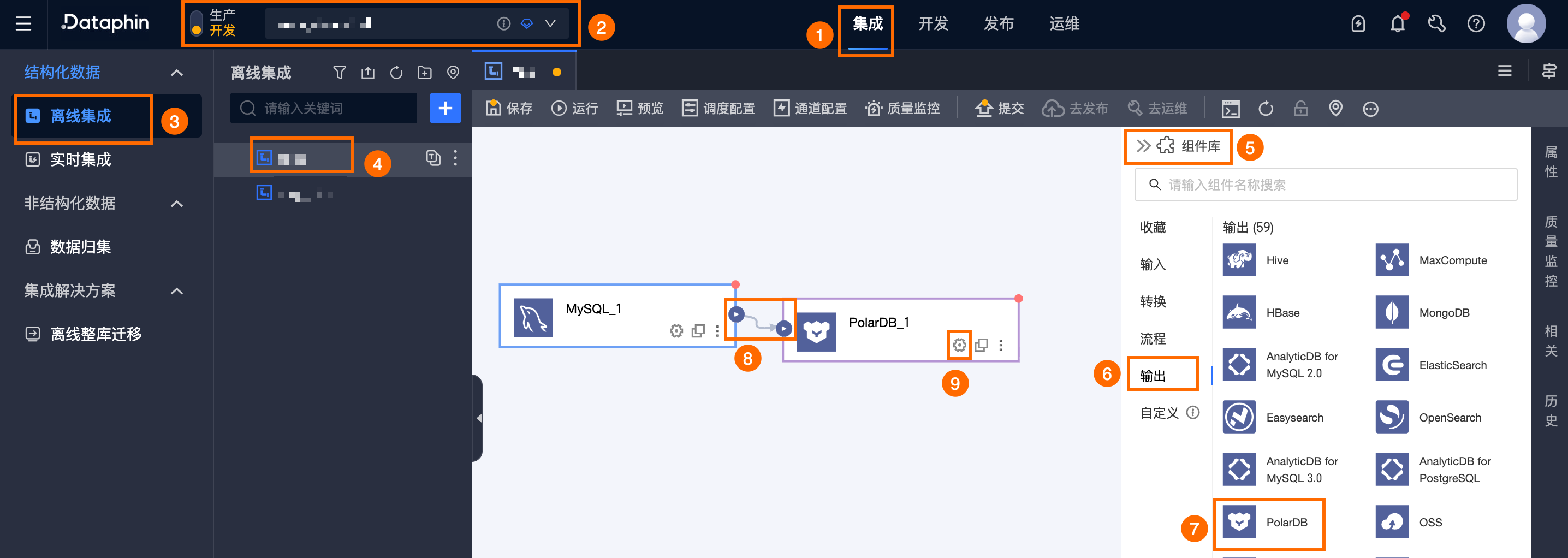Image resolution: width=1568 pixels, height=558 pixels.
Task: Focus the 请输入组件名称搜索 field
Action: 1326,185
